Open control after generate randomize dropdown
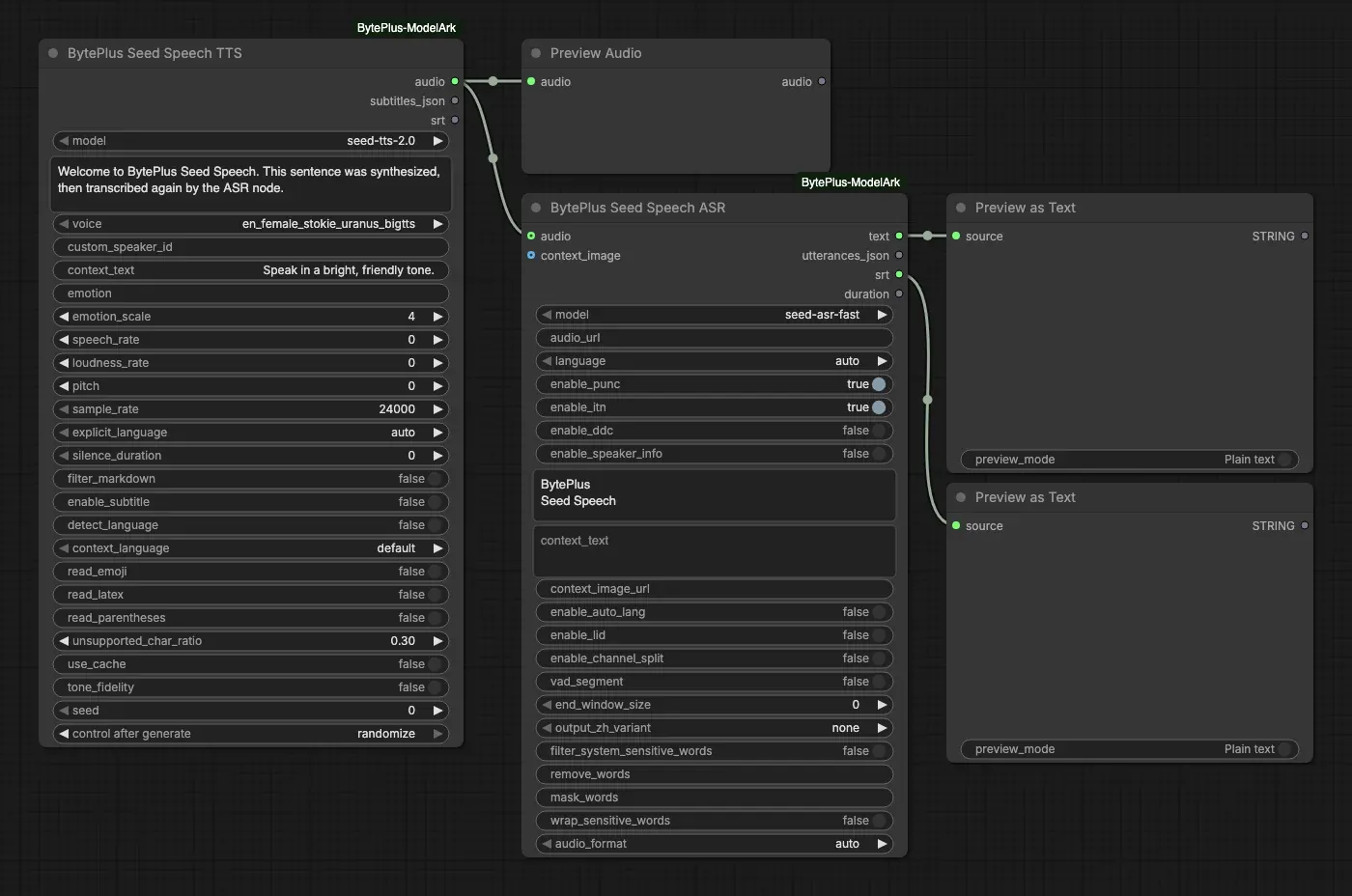This screenshot has width=1352, height=896. pos(251,734)
